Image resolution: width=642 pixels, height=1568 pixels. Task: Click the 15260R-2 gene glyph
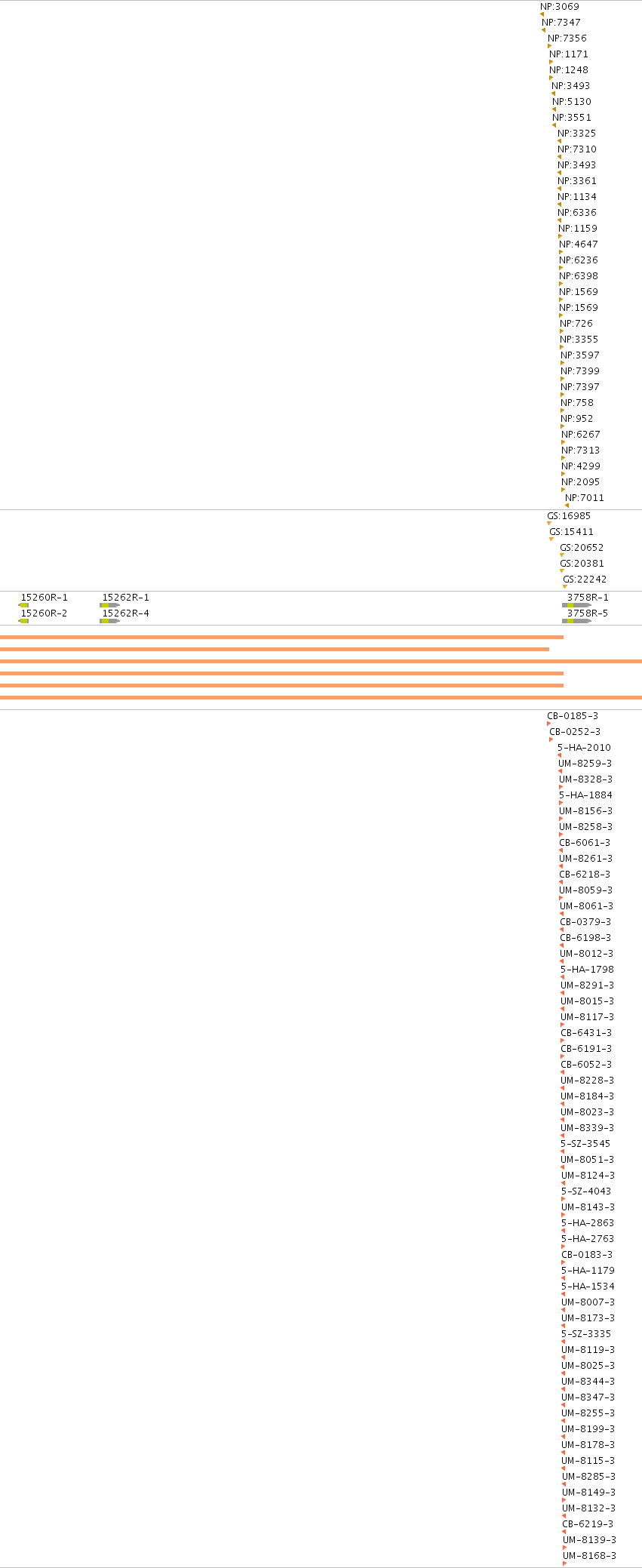[23, 621]
